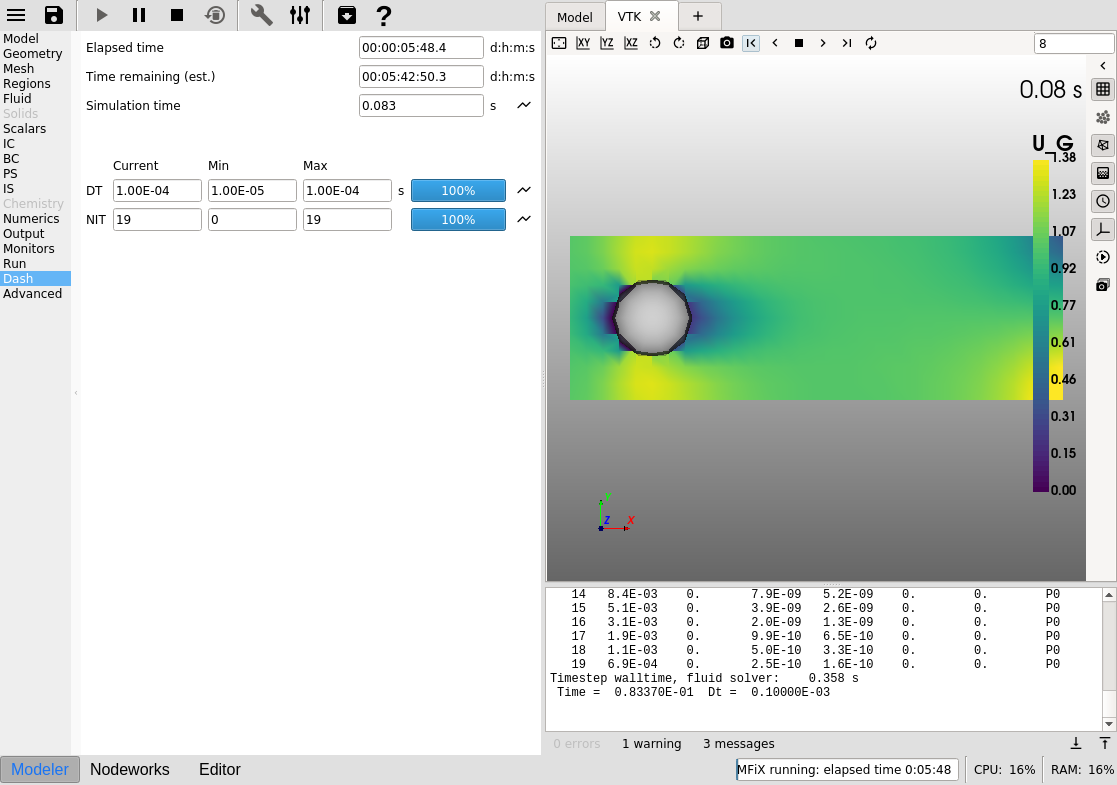
Task: Open the wrench build settings icon
Action: coord(261,15)
